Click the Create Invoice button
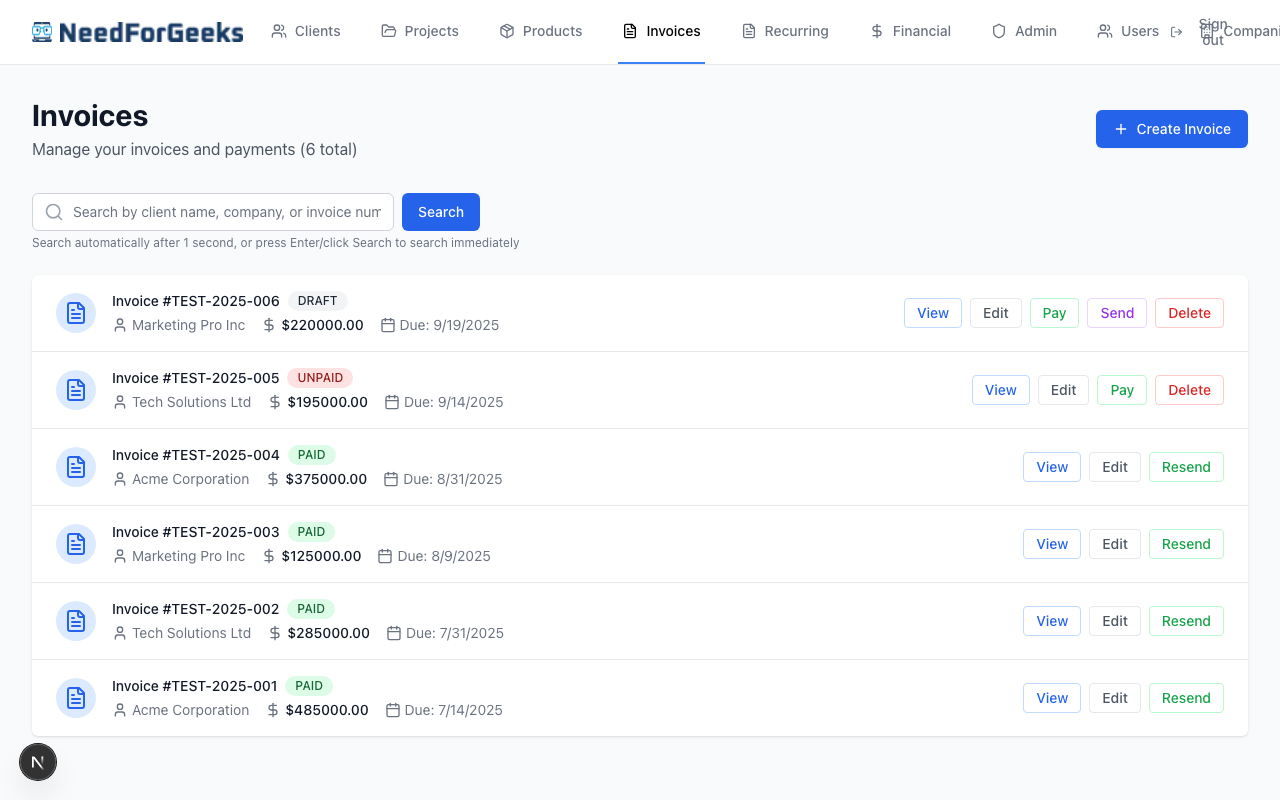Image resolution: width=1280 pixels, height=800 pixels. click(x=1171, y=129)
